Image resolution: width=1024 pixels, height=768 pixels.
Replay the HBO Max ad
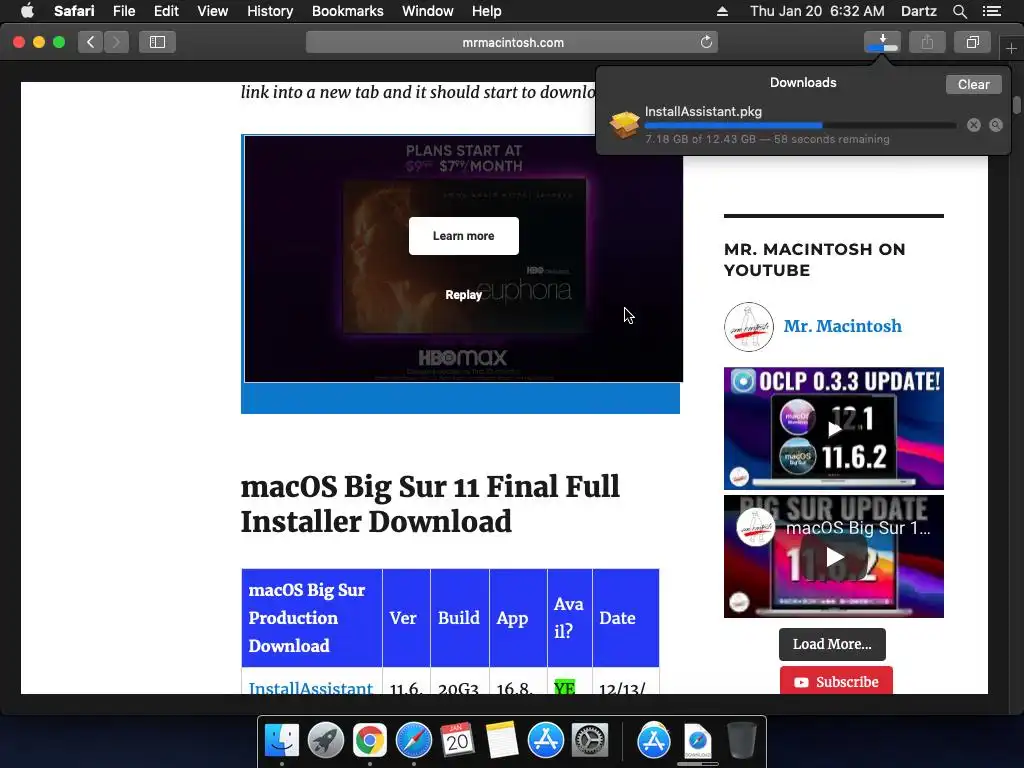tap(464, 295)
